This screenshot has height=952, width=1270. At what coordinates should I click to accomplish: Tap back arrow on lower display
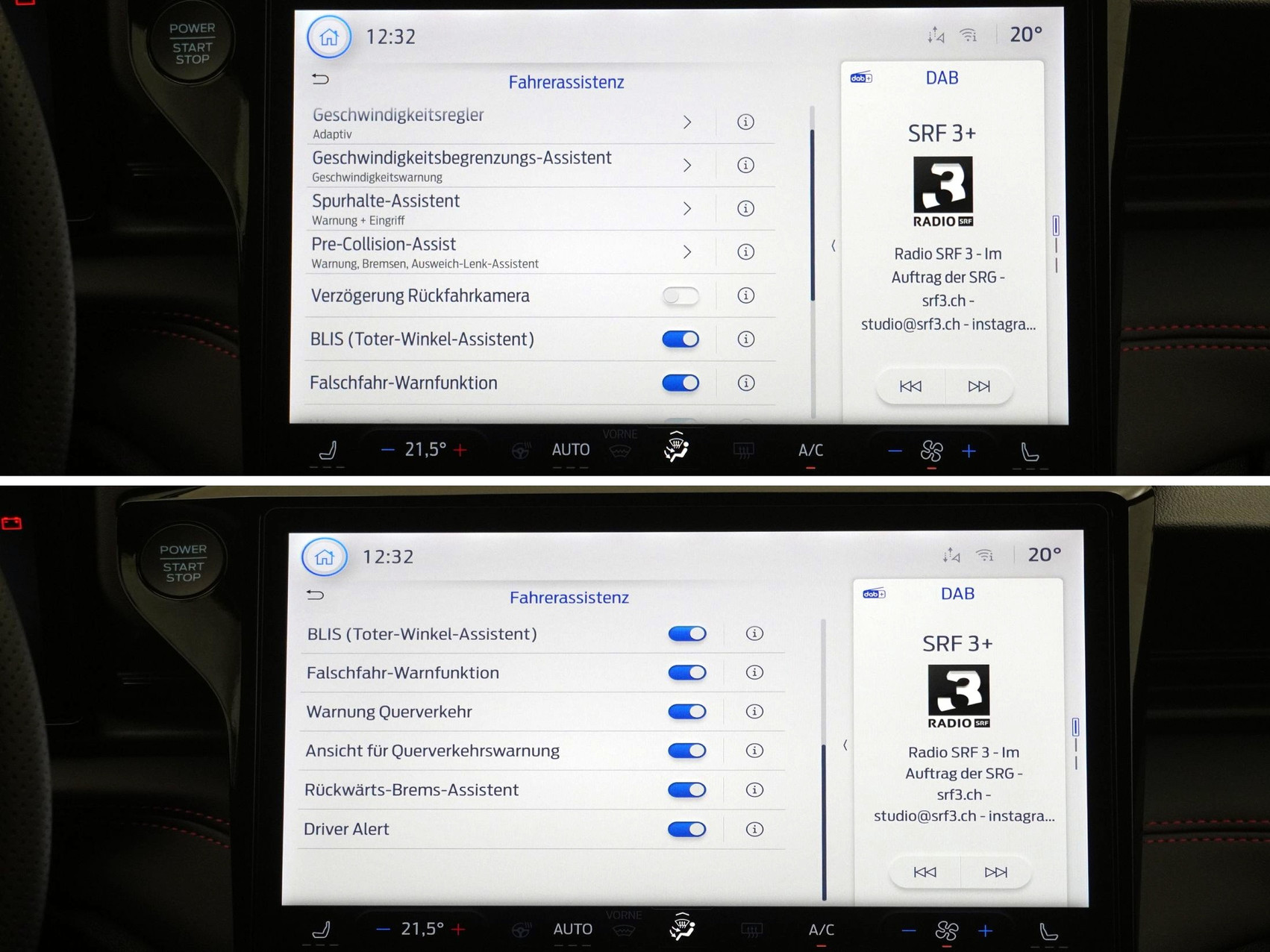(316, 595)
